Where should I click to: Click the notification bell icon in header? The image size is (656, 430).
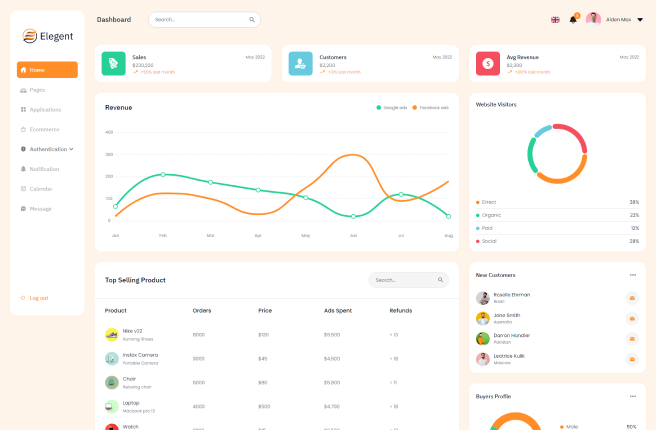[x=573, y=19]
